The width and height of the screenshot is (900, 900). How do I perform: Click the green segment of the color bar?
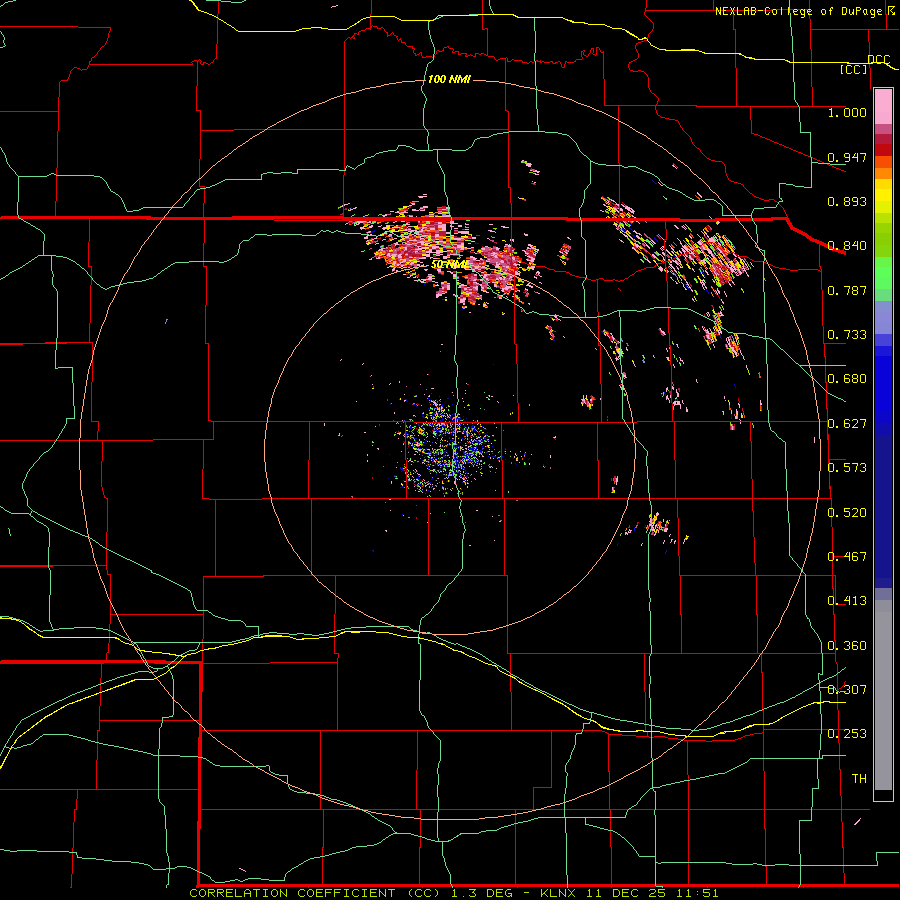pyautogui.click(x=883, y=273)
